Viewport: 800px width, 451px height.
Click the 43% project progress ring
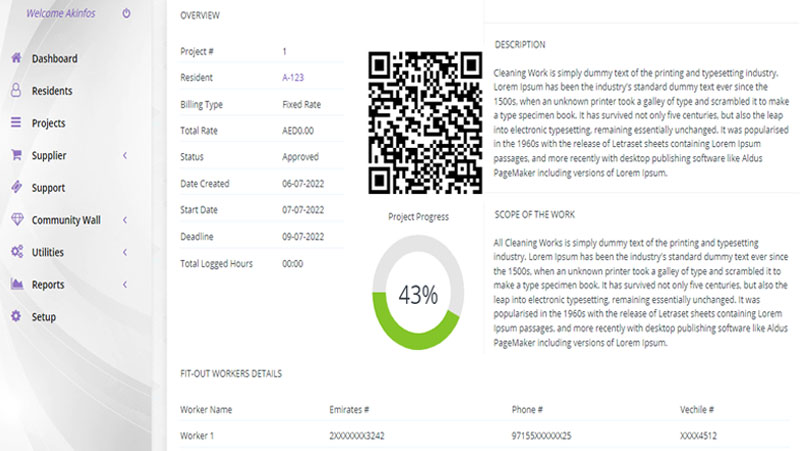(x=418, y=295)
